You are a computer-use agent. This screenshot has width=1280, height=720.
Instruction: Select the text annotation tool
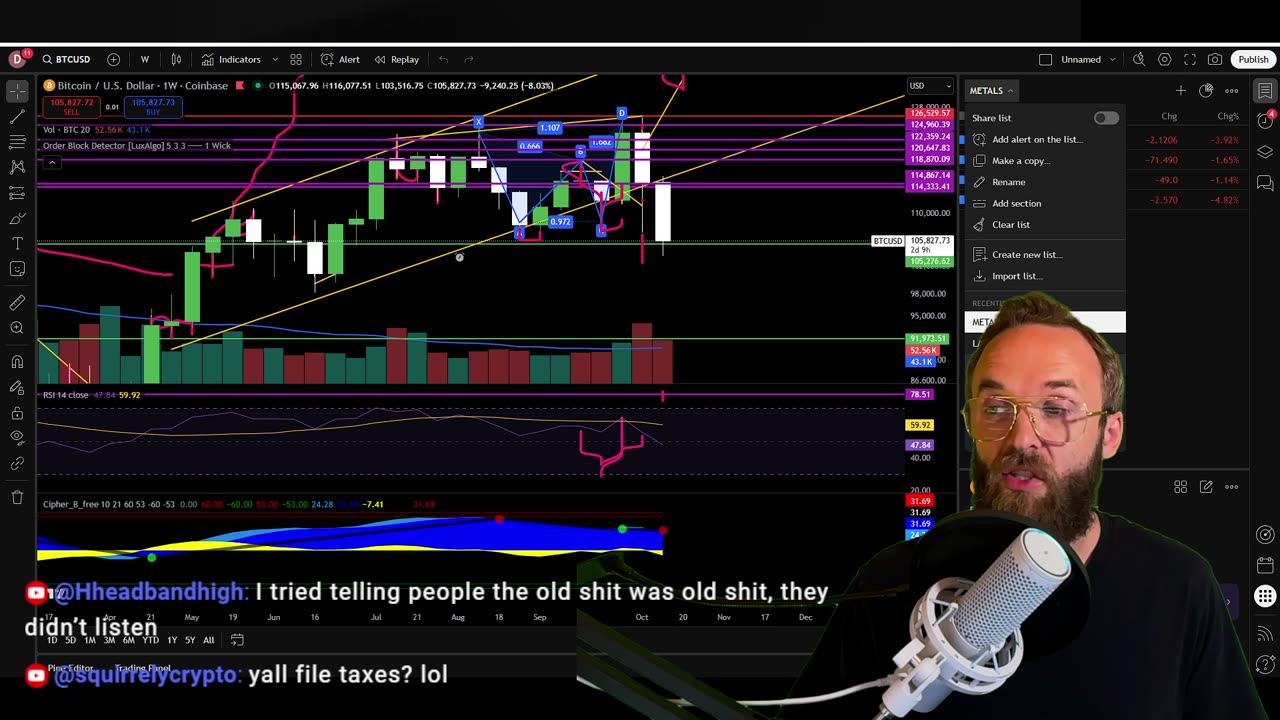[x=17, y=243]
